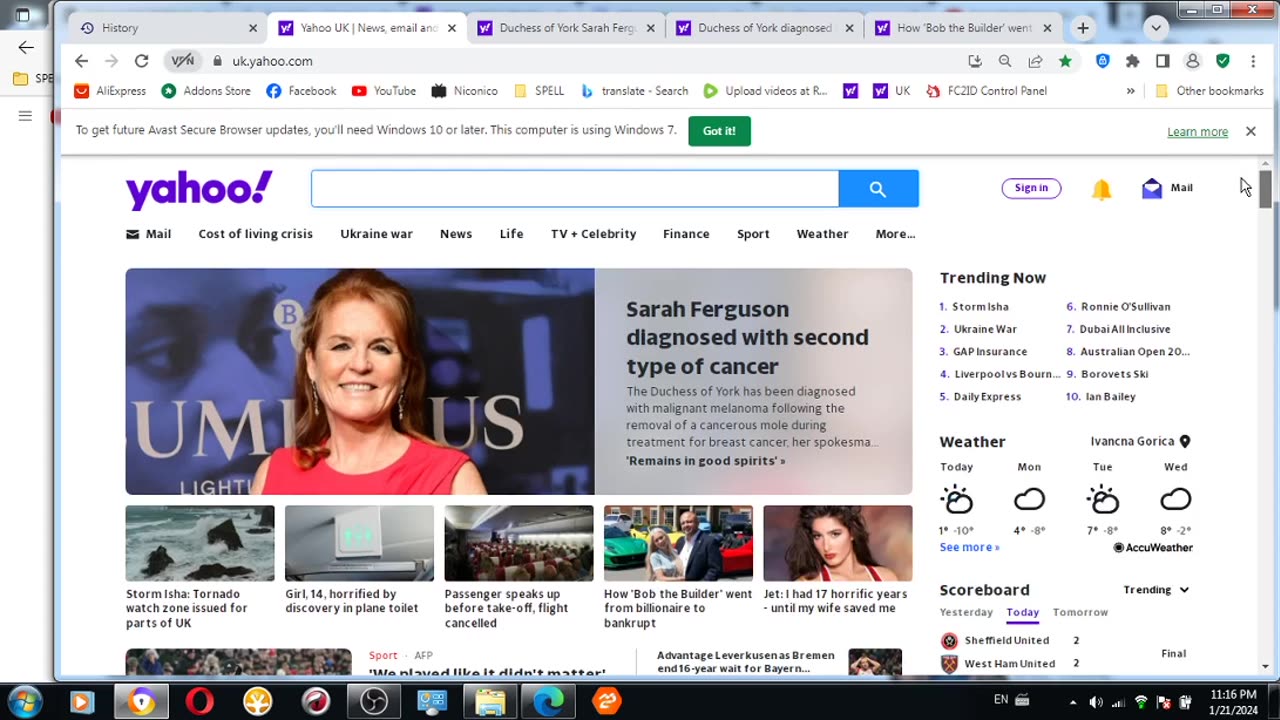Click the Yahoo logo
1280x720 pixels.
[199, 189]
